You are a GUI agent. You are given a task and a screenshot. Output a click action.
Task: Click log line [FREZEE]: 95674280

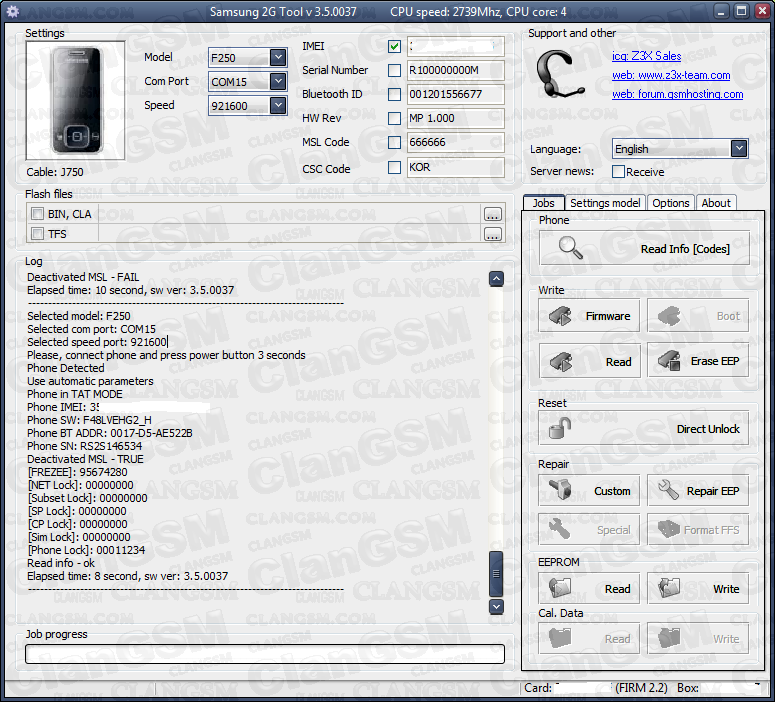78,472
